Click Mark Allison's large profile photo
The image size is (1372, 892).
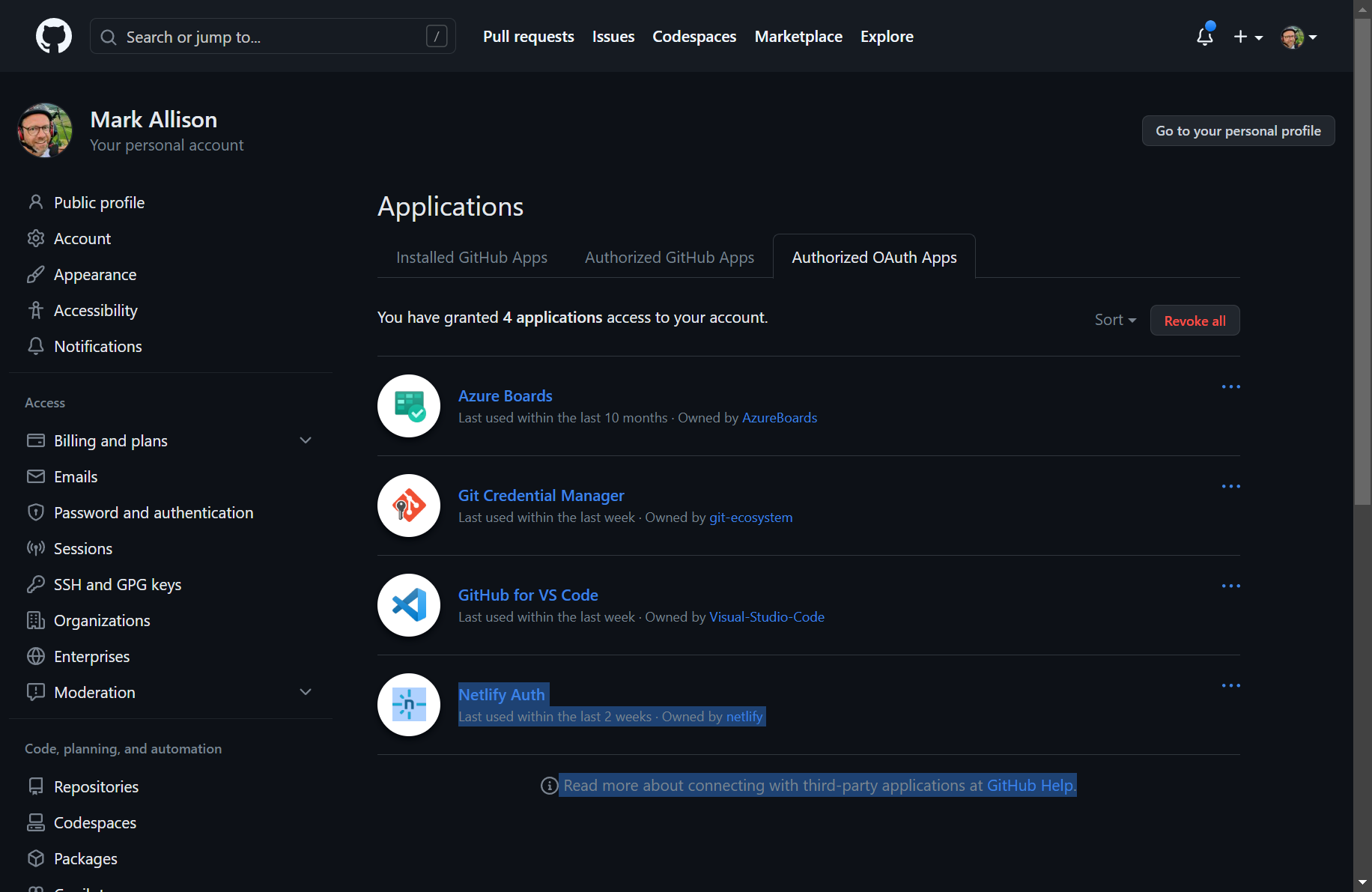click(x=45, y=130)
